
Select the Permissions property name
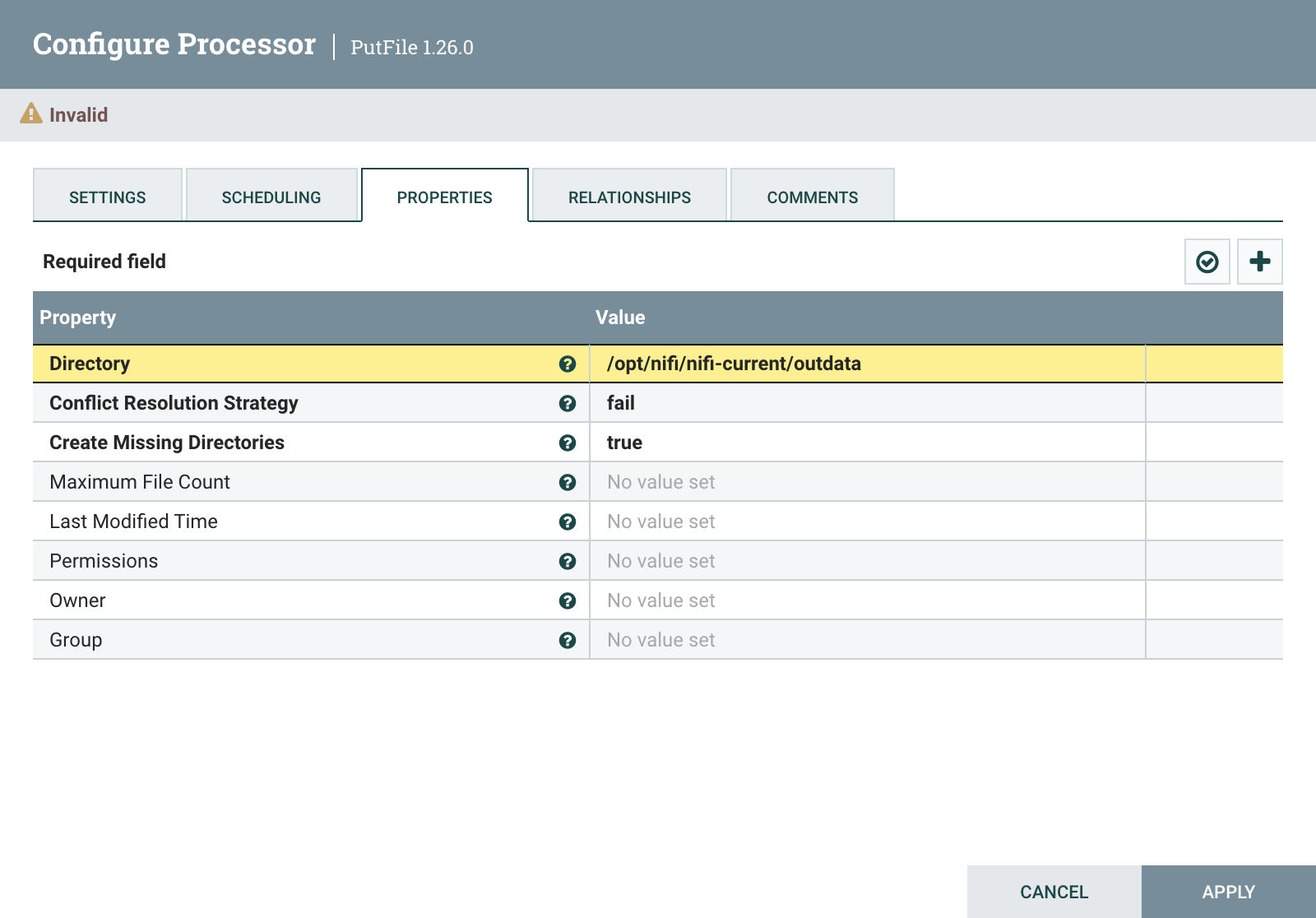tap(104, 561)
